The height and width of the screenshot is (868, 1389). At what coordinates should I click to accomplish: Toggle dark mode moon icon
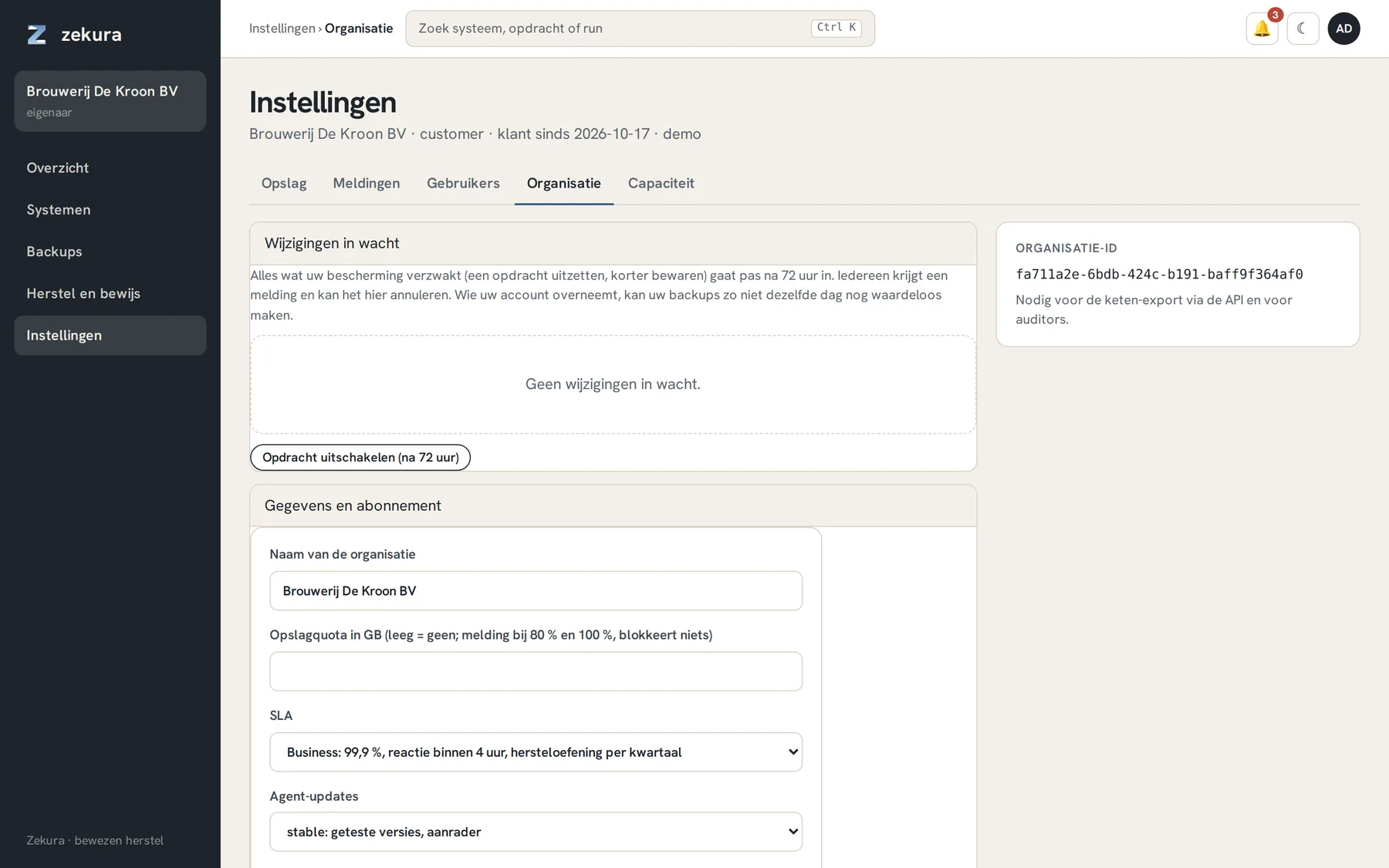(1303, 29)
